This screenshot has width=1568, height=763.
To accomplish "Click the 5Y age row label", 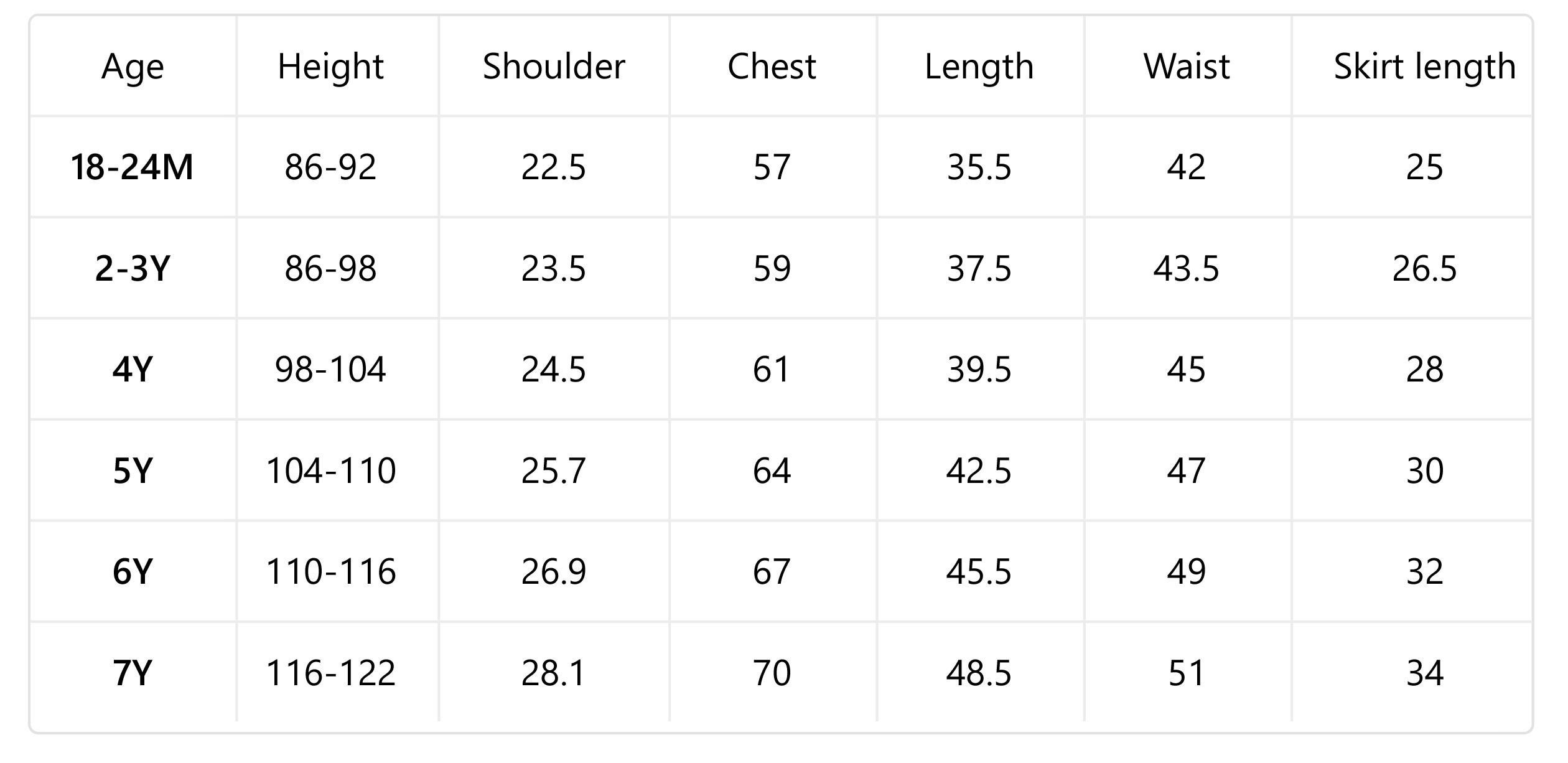I will pyautogui.click(x=133, y=470).
